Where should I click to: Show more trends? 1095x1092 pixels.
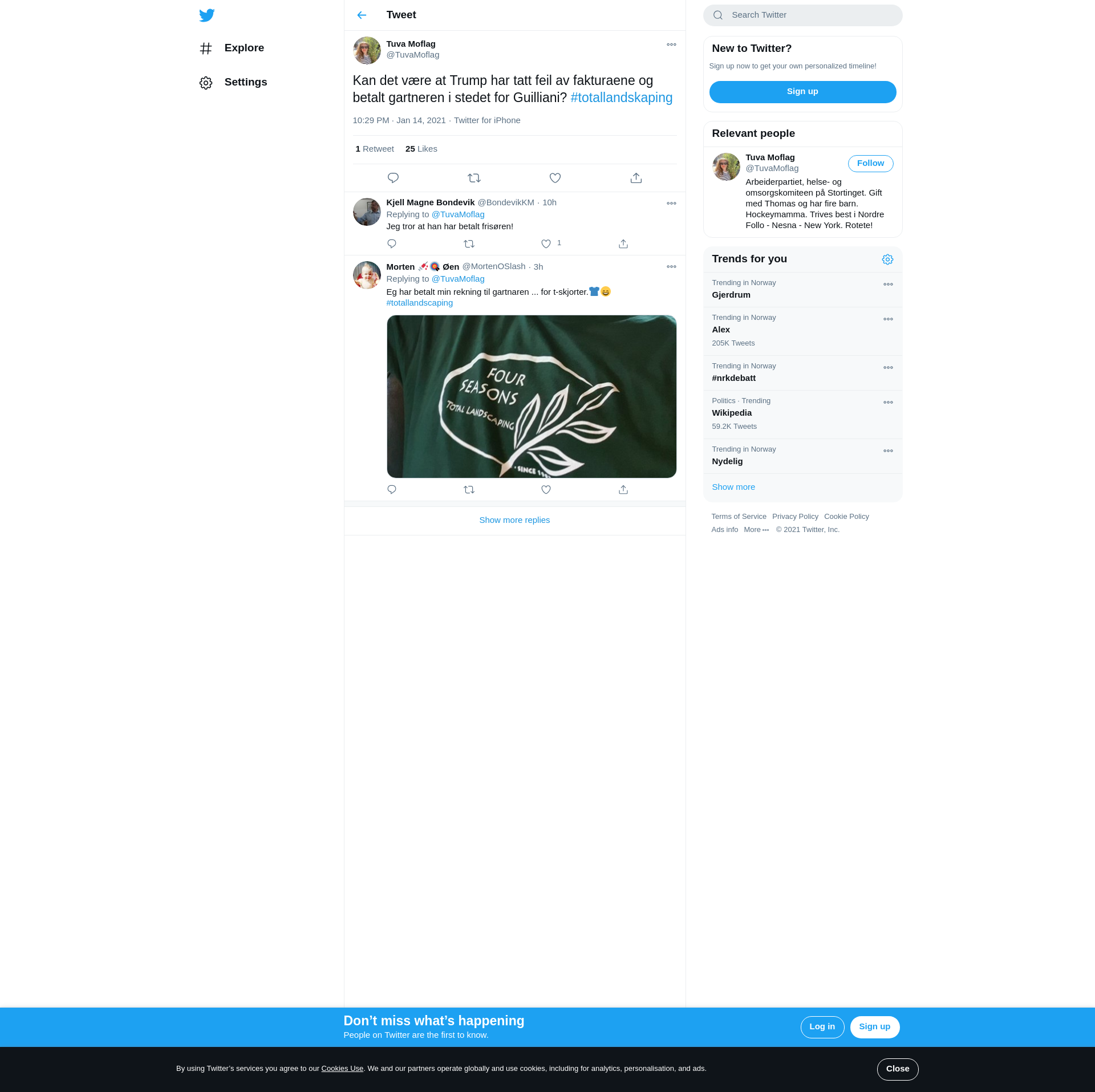[733, 487]
